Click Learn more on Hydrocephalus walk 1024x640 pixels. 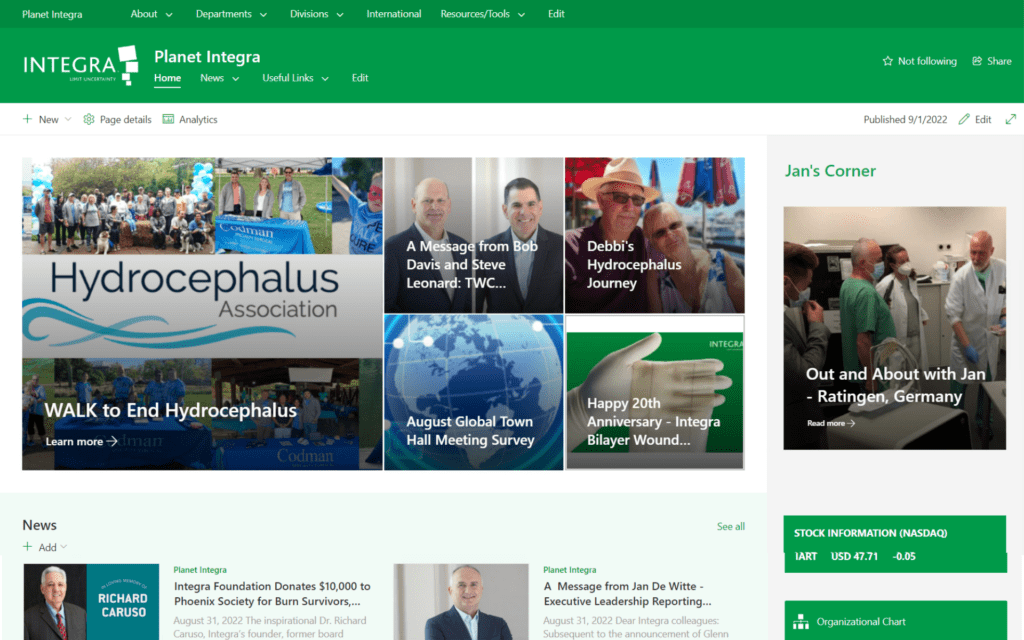click(81, 441)
